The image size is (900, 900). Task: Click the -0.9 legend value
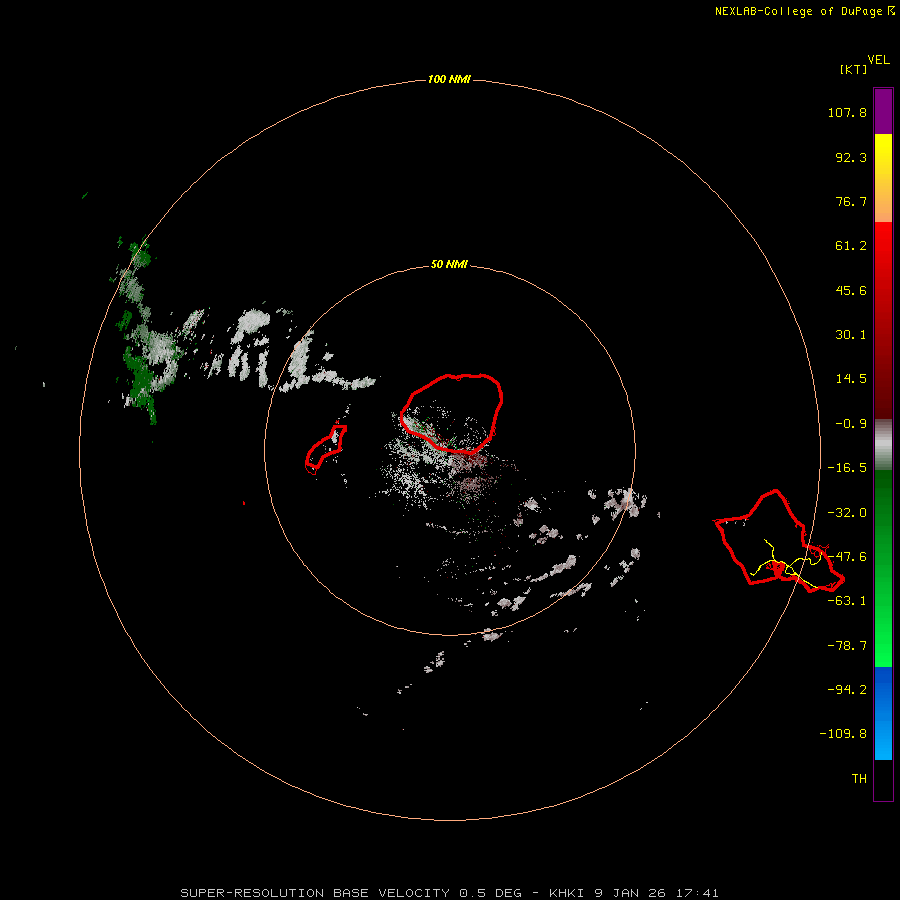[851, 424]
